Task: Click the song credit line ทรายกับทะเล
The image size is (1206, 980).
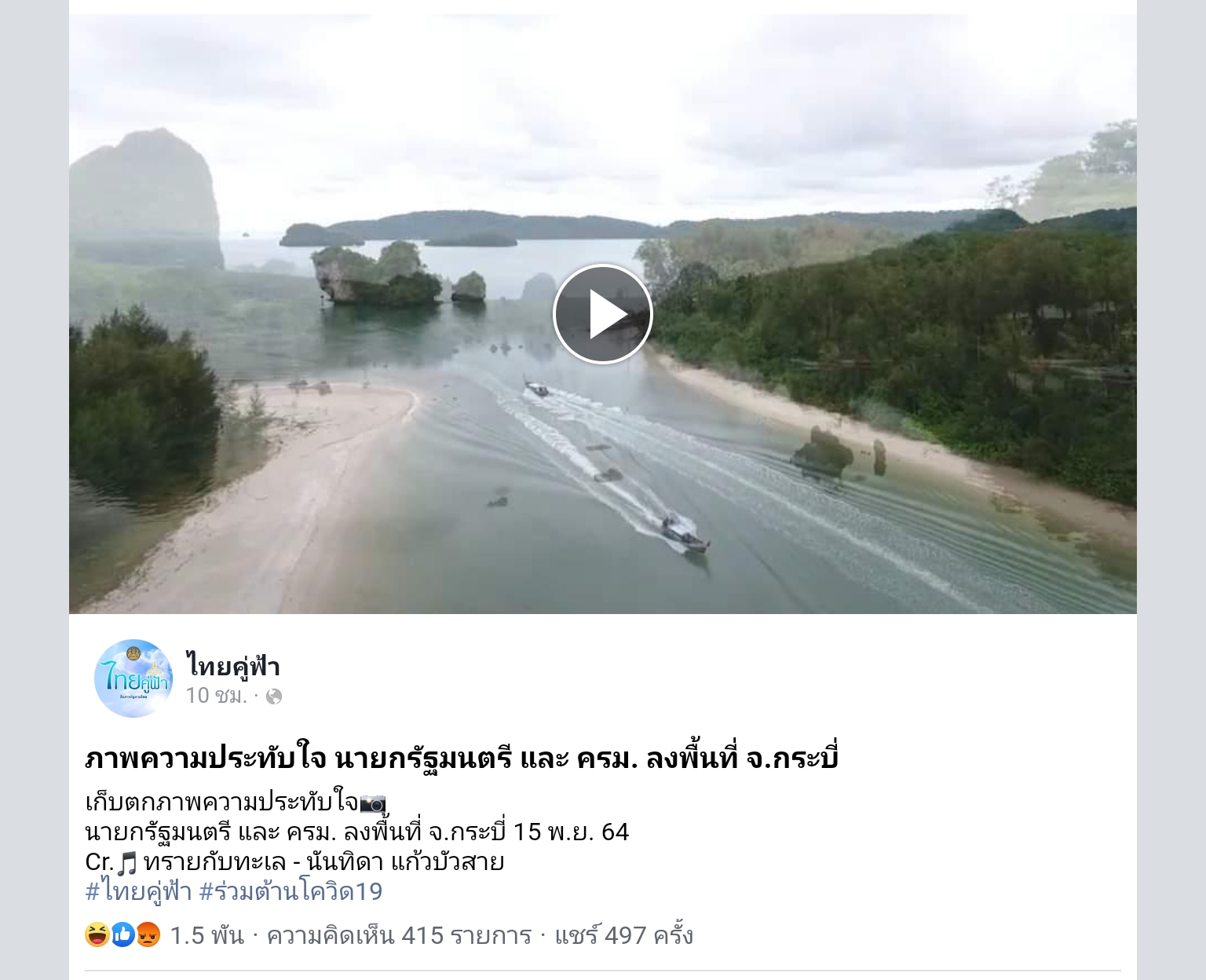Action: pyautogui.click(x=294, y=862)
